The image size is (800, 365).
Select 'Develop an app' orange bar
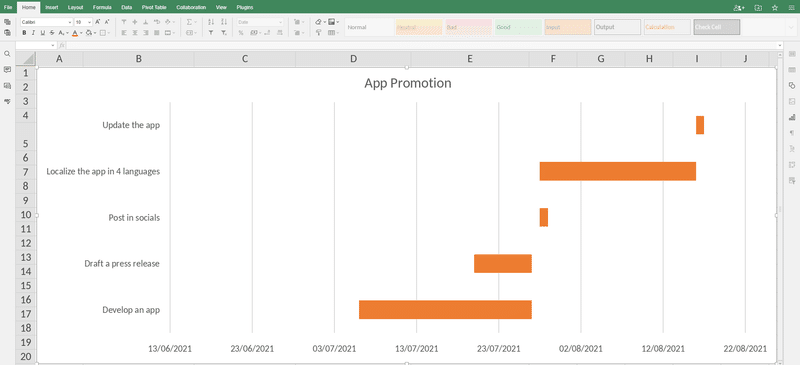(x=445, y=310)
